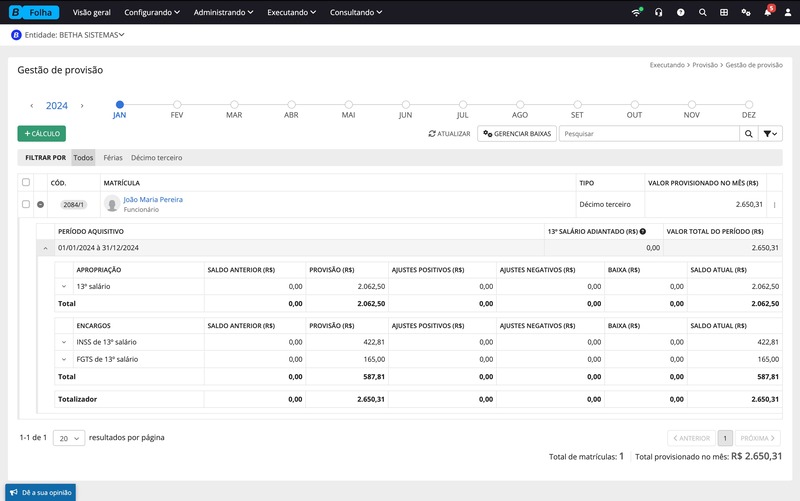Open the headset support icon

[x=658, y=13]
